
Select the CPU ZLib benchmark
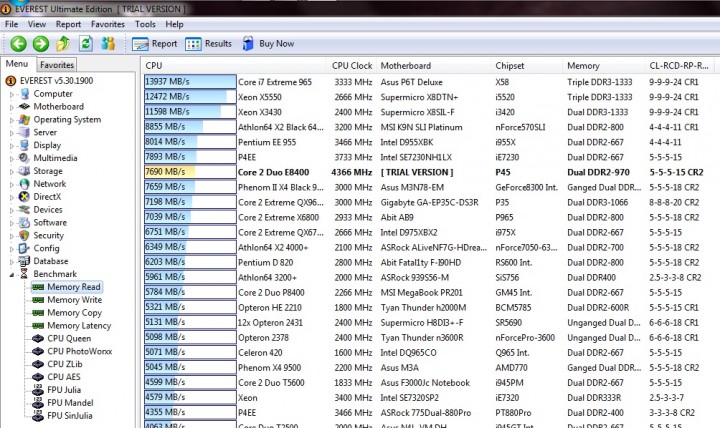click(65, 364)
